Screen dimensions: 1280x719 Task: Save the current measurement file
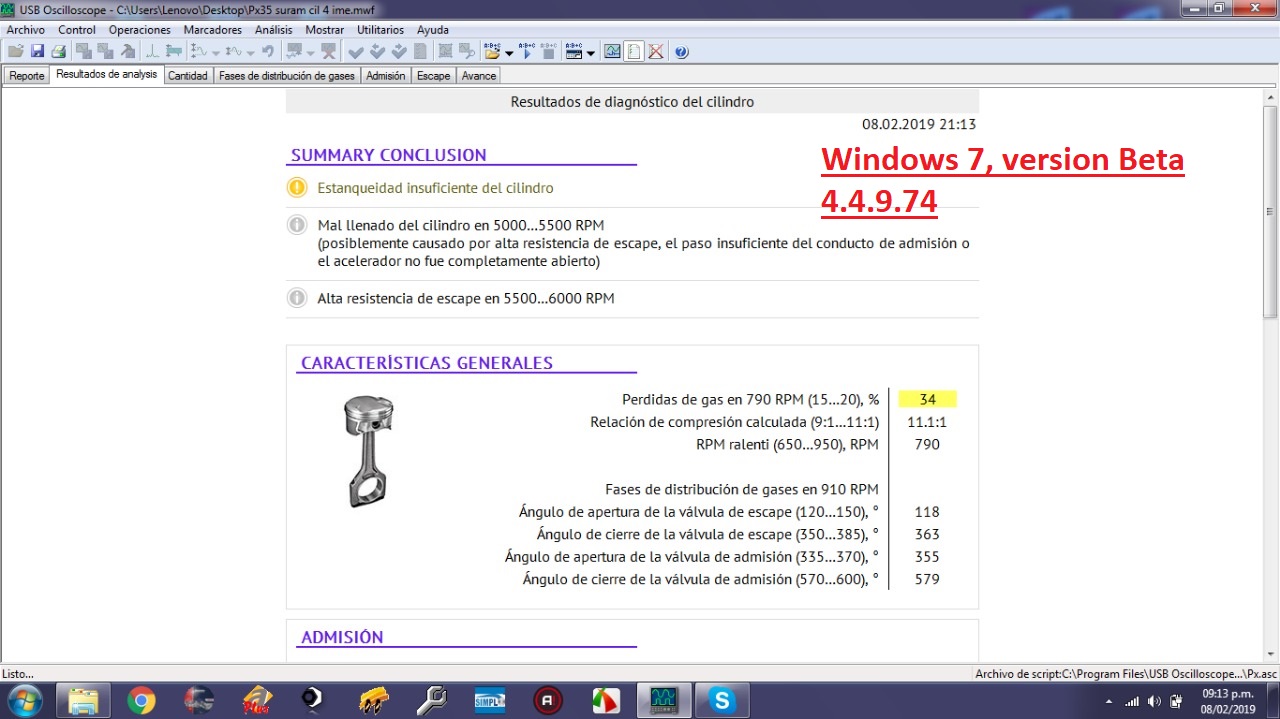[38, 51]
